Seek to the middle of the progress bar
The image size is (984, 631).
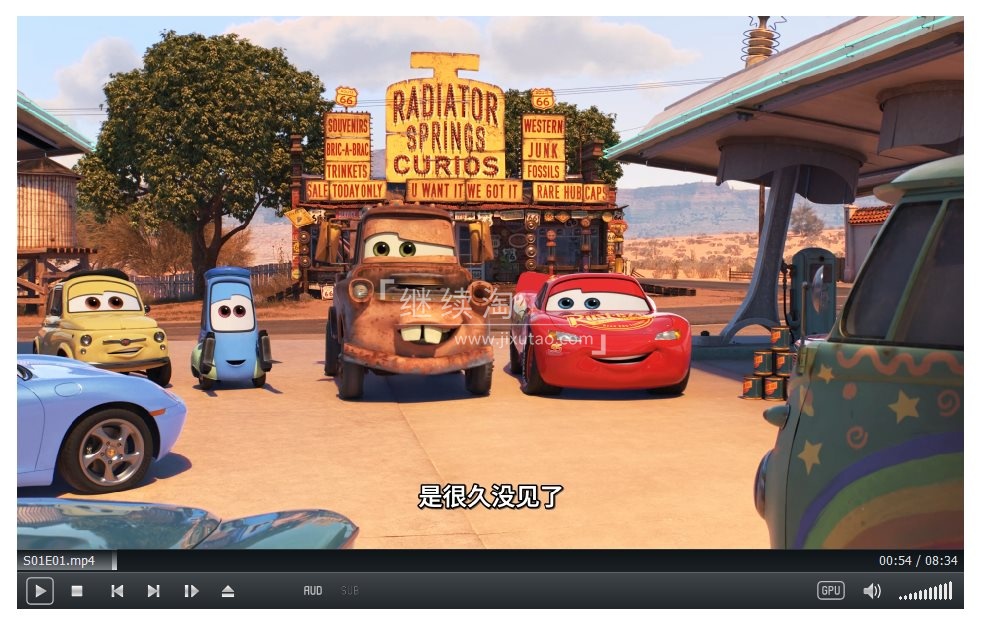pos(489,560)
